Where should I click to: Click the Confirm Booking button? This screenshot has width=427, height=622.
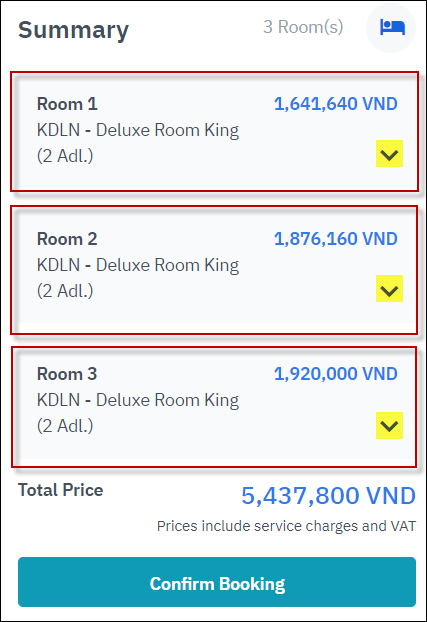pyautogui.click(x=217, y=582)
